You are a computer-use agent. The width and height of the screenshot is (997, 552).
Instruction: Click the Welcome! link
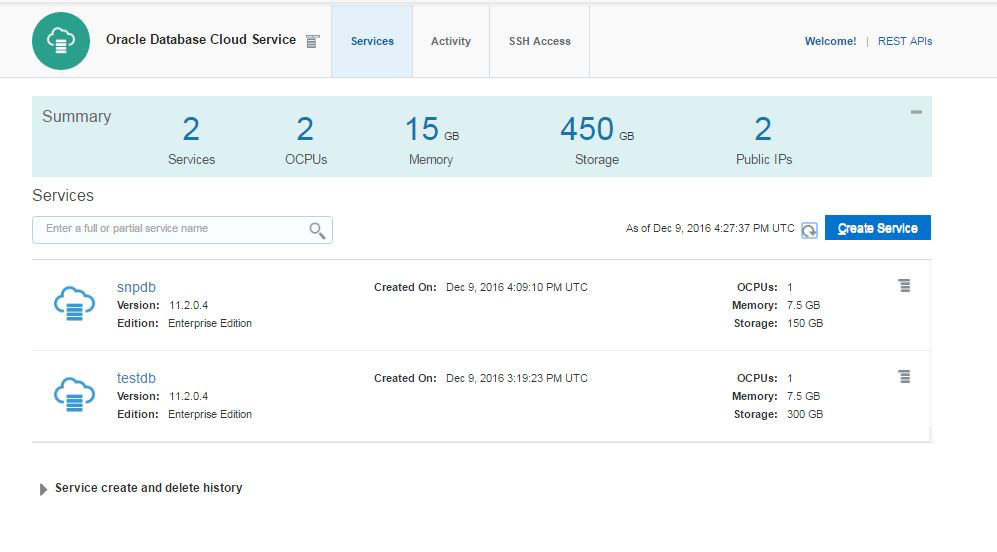[x=830, y=41]
